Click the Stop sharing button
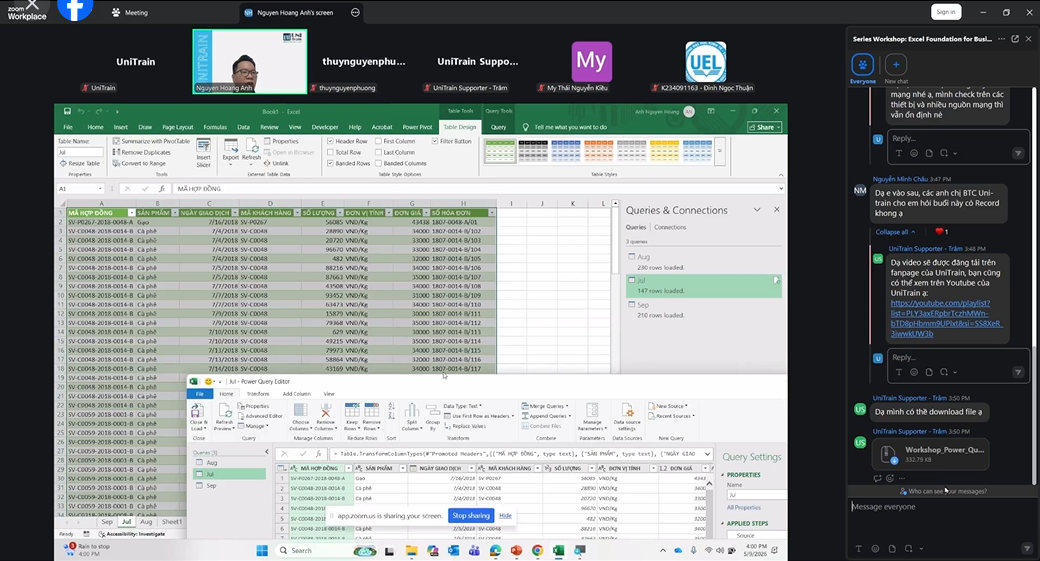 pos(471,515)
